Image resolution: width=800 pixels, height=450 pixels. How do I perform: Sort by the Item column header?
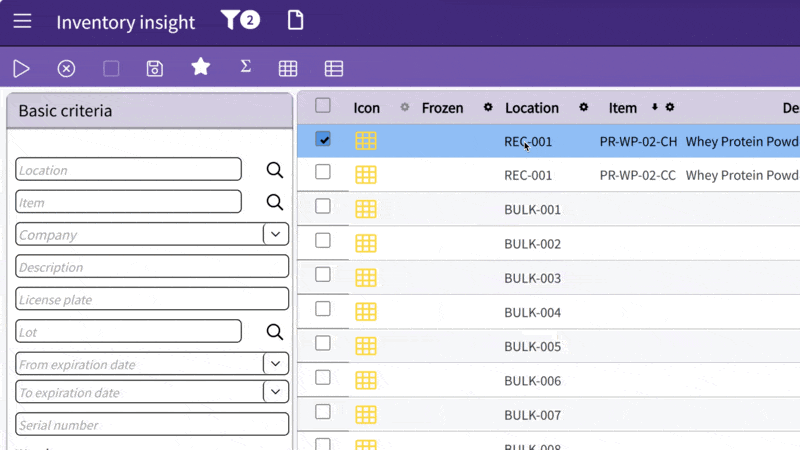click(x=623, y=108)
